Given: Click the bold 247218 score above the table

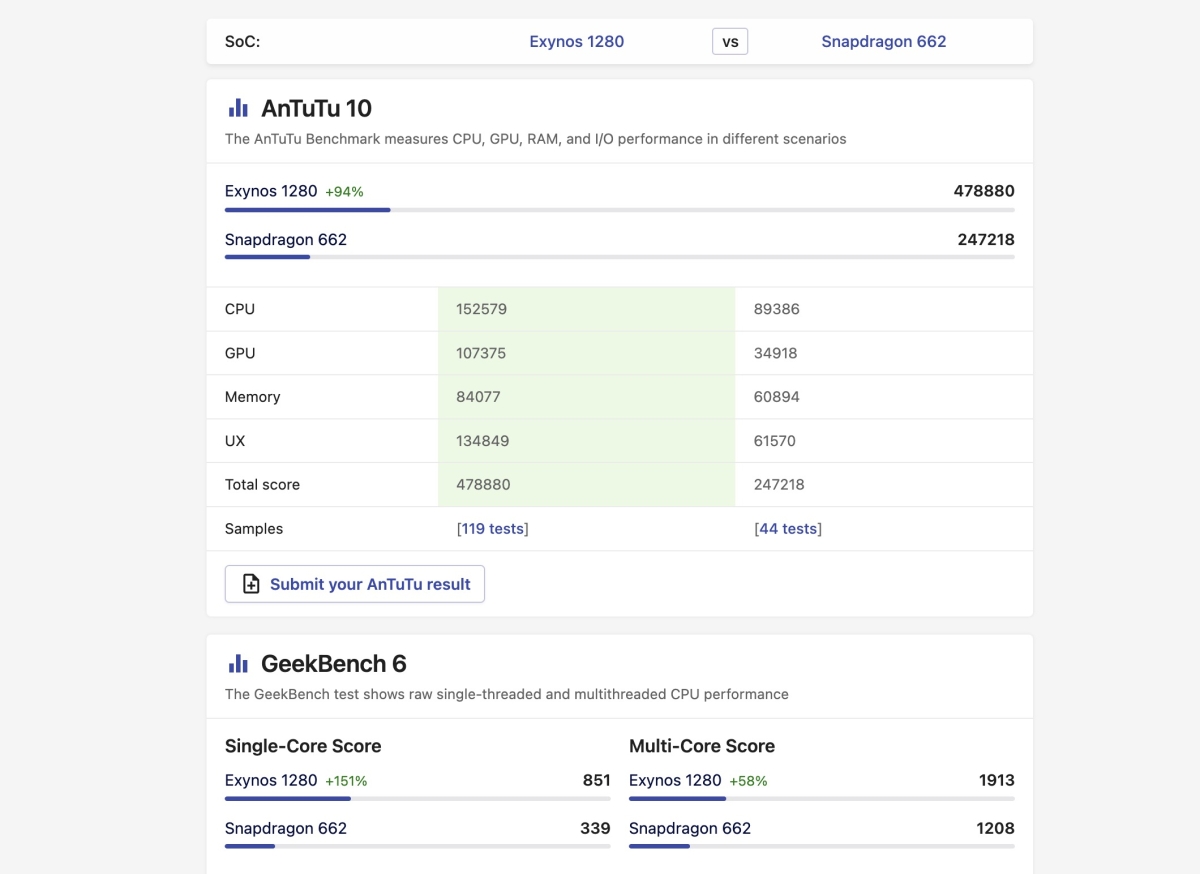Looking at the screenshot, I should point(986,239).
